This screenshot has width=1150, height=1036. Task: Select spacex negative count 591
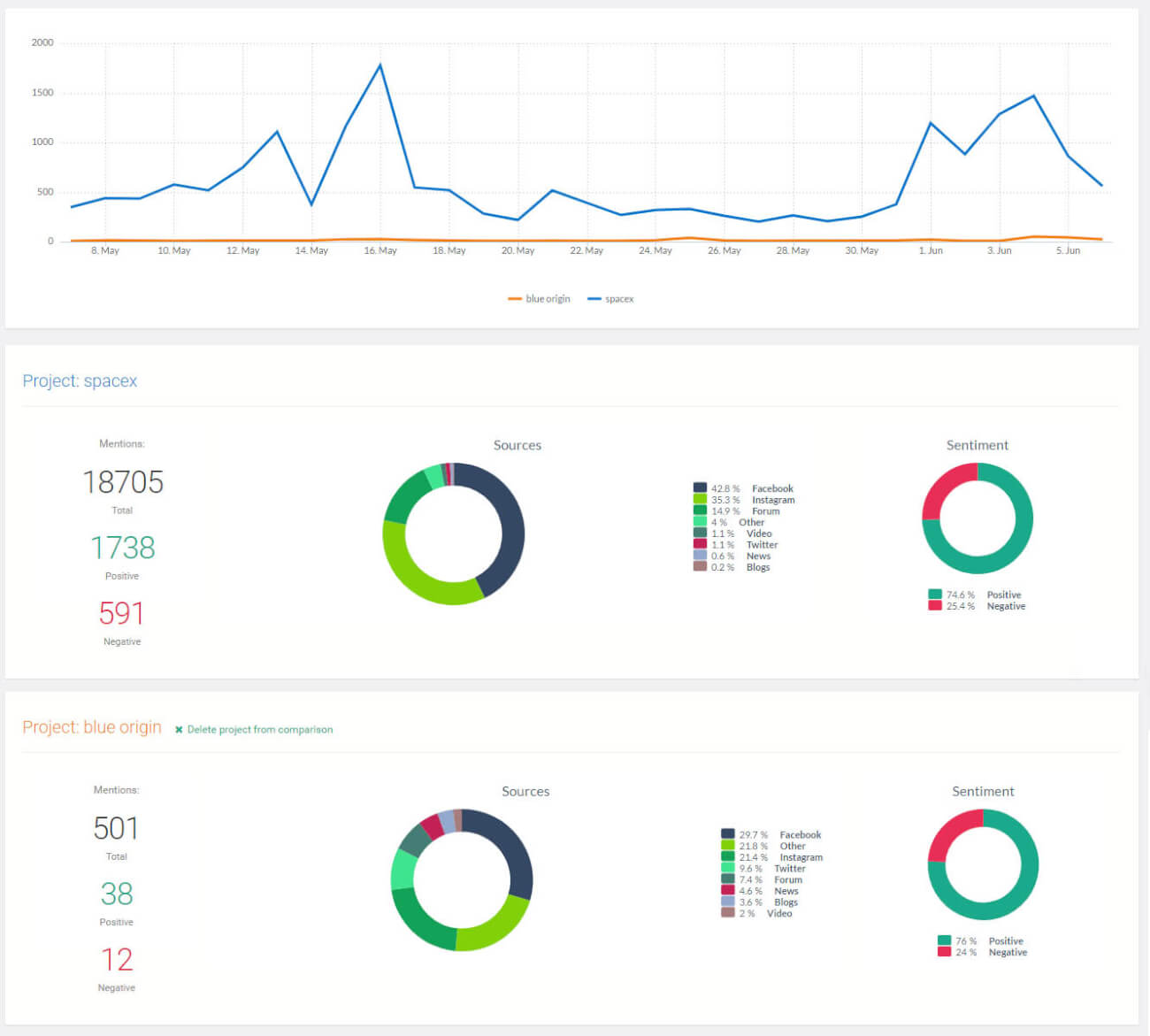click(121, 613)
